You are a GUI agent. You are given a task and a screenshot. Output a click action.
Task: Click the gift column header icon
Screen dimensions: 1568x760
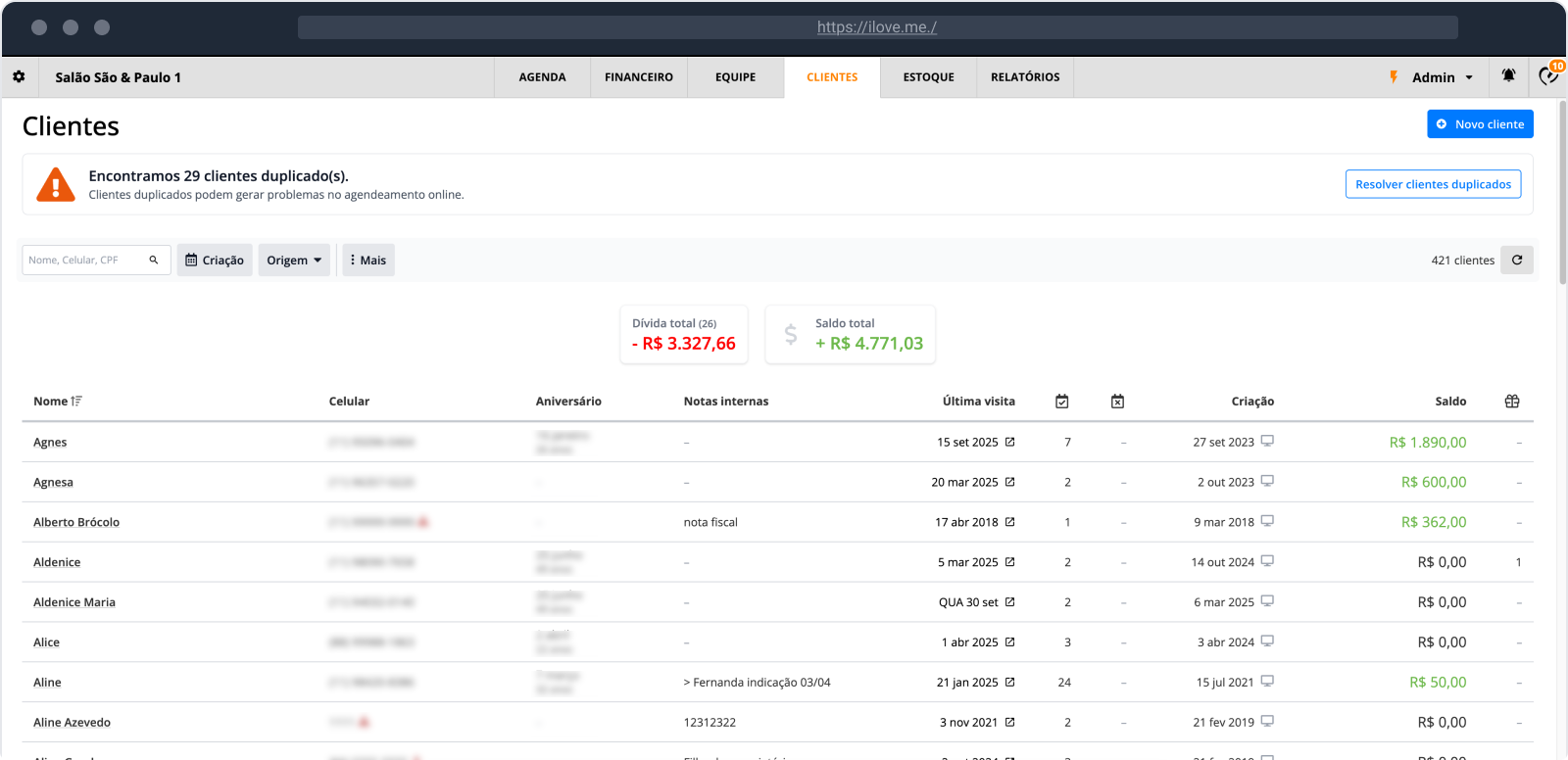pos(1512,402)
